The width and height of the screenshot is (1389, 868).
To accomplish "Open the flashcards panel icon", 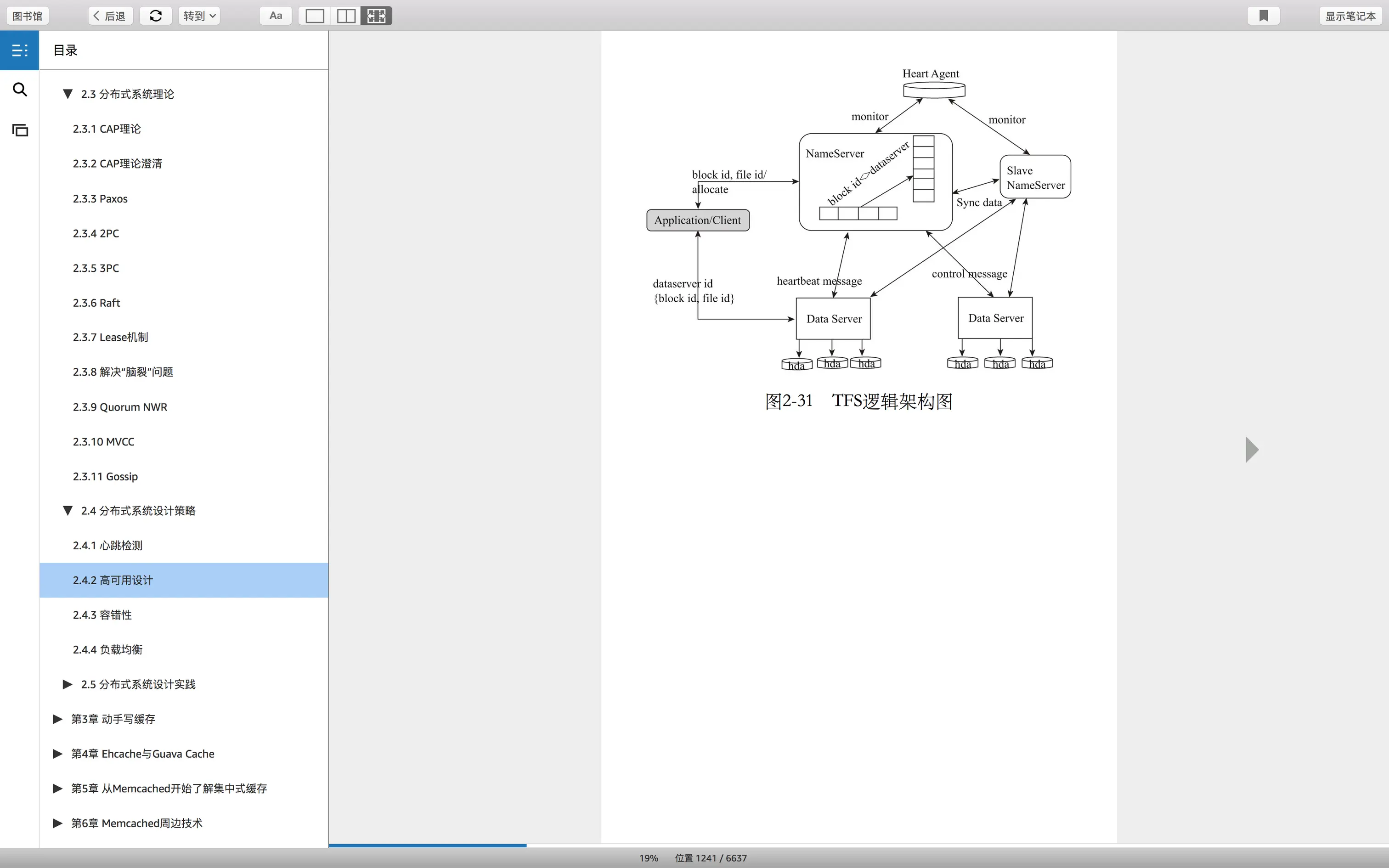I will pos(19,130).
